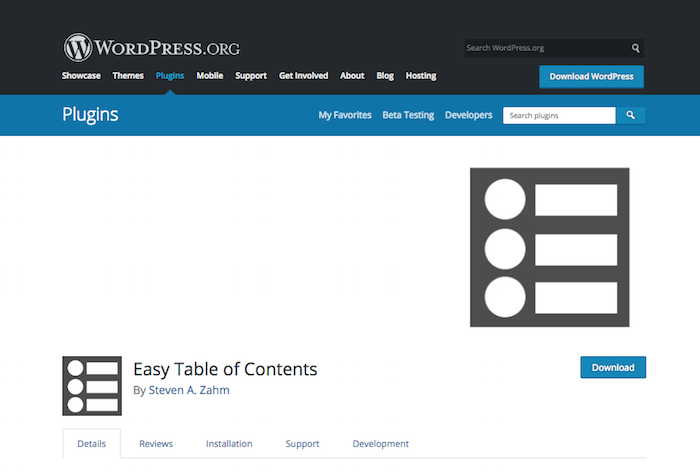Open the Blog navigation link
Image resolution: width=700 pixels, height=475 pixels.
click(385, 75)
